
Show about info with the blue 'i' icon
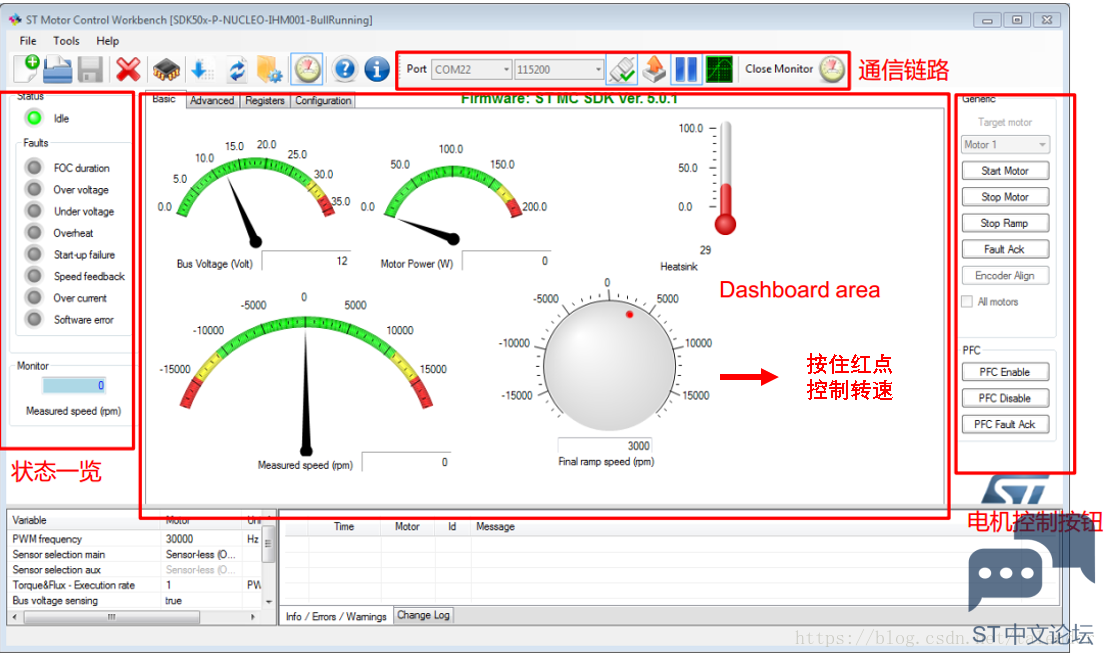[377, 69]
